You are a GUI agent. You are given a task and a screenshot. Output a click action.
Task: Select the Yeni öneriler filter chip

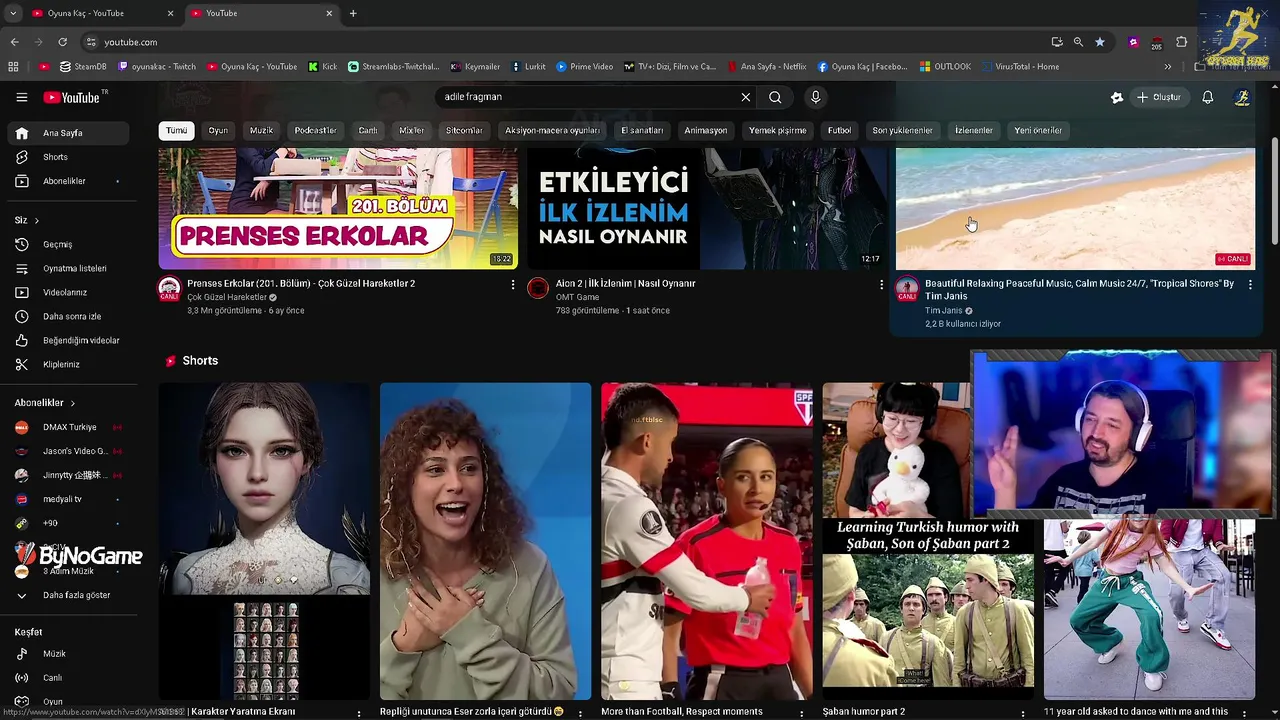[x=1038, y=131]
